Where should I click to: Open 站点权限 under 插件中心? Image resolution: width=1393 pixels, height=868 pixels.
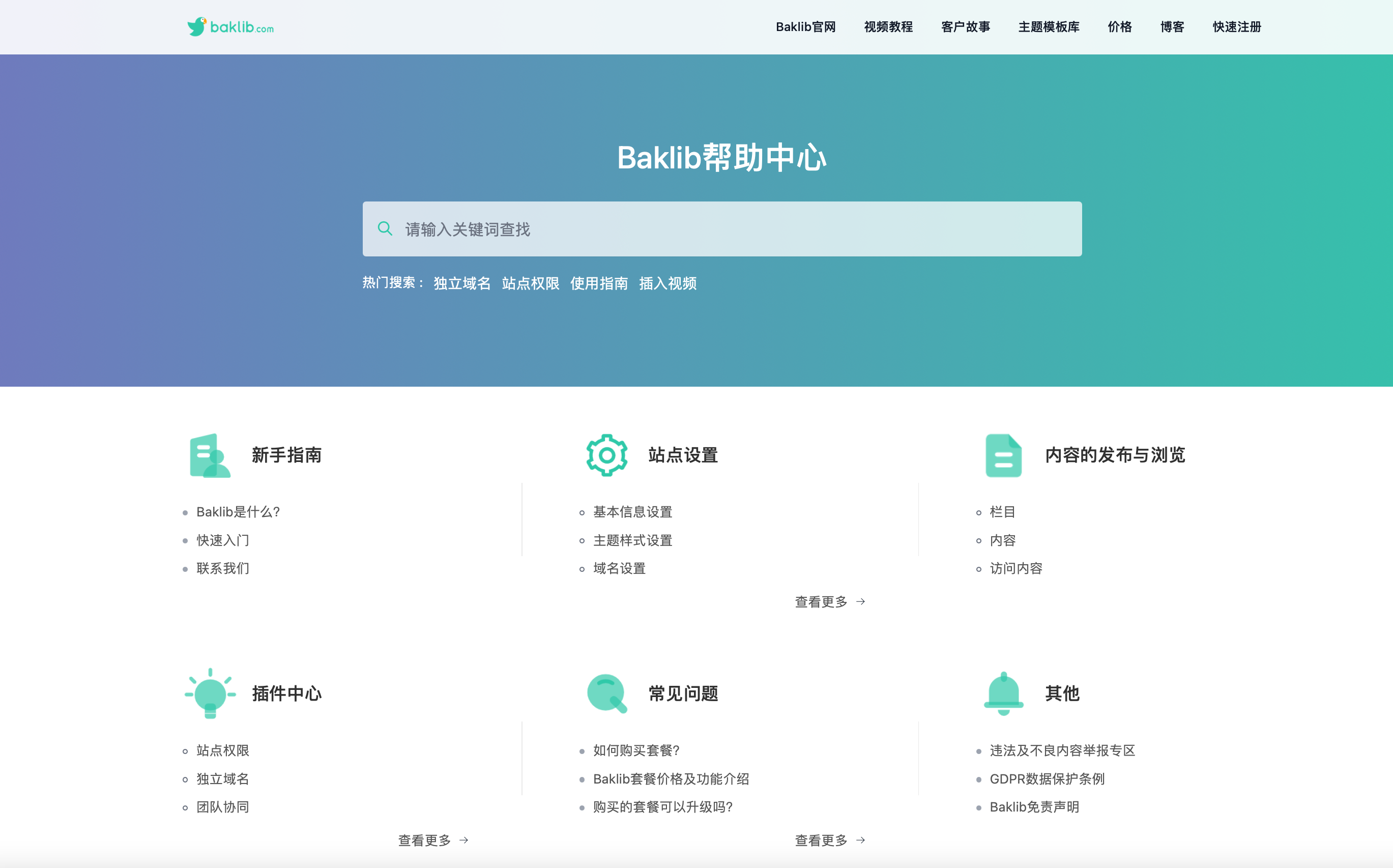[x=223, y=750]
